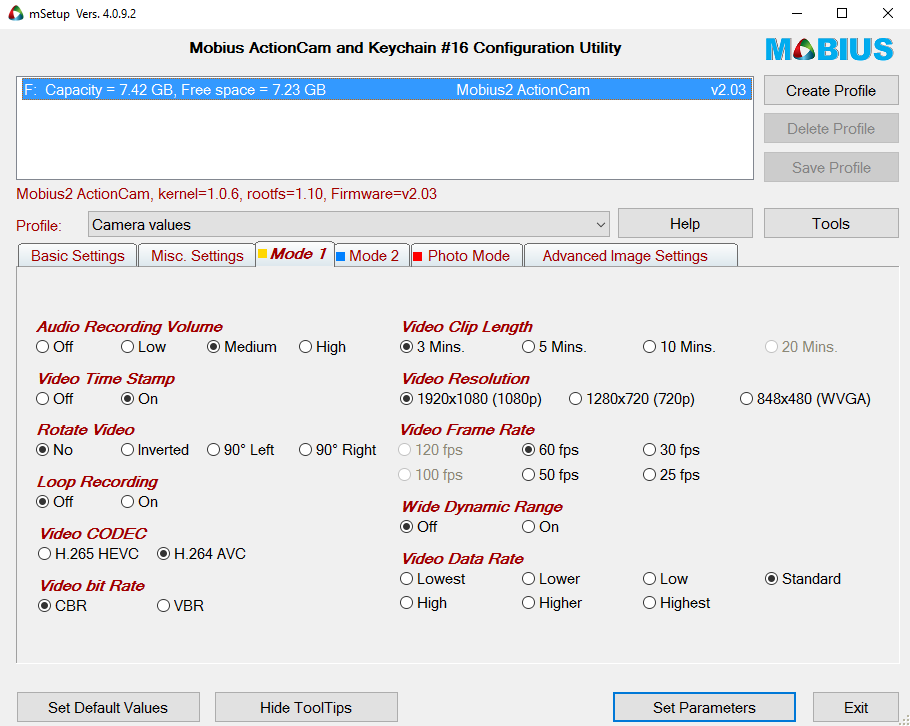
Task: Choose 60 fps frame rate
Action: 550,450
